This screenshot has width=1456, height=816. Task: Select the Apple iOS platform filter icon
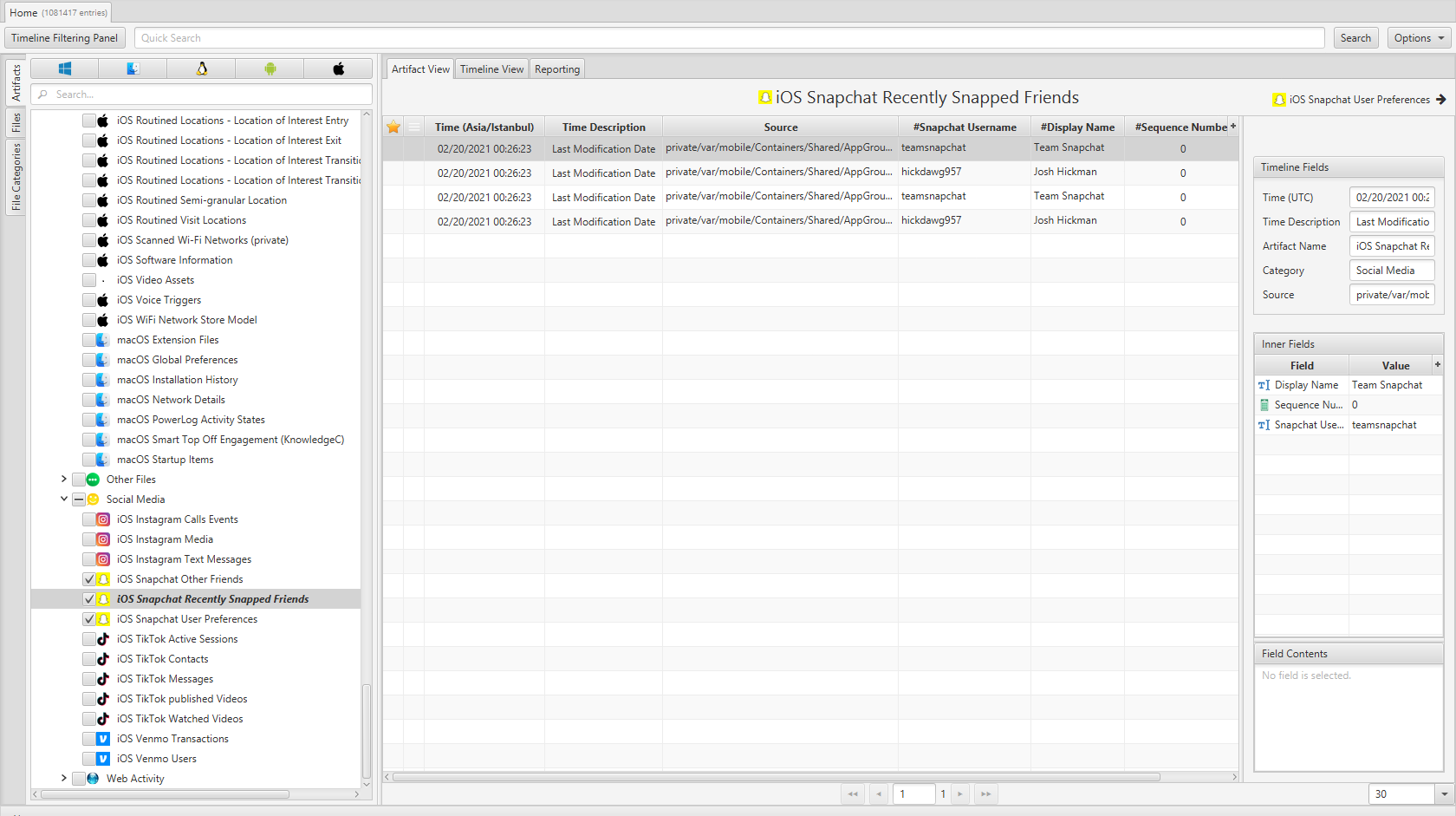339,69
